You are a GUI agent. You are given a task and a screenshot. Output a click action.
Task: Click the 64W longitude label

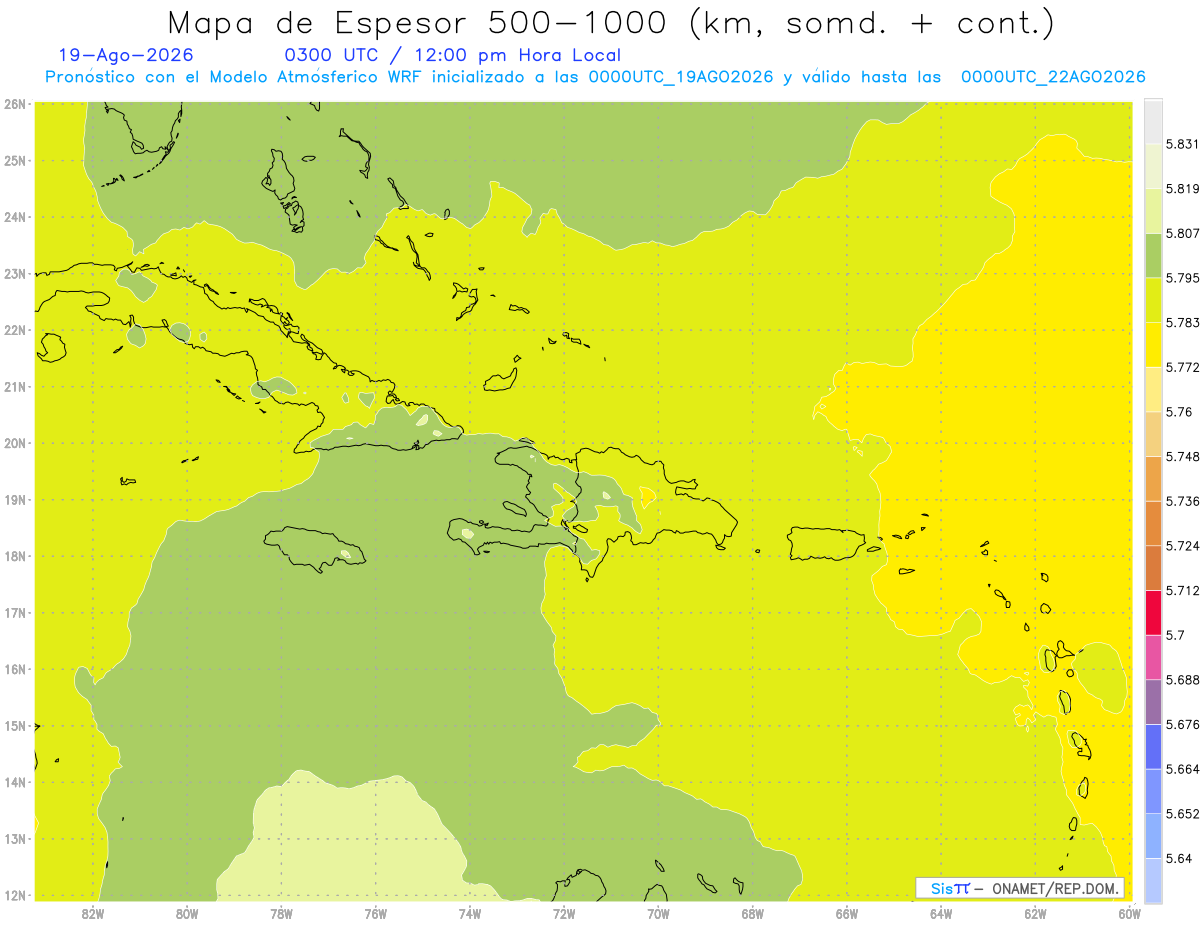[x=941, y=913]
